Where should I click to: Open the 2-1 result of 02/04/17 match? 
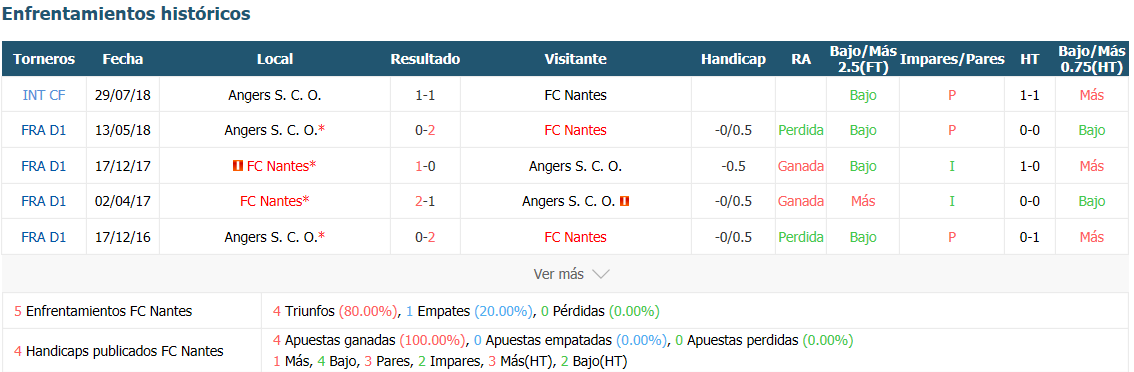[425, 201]
